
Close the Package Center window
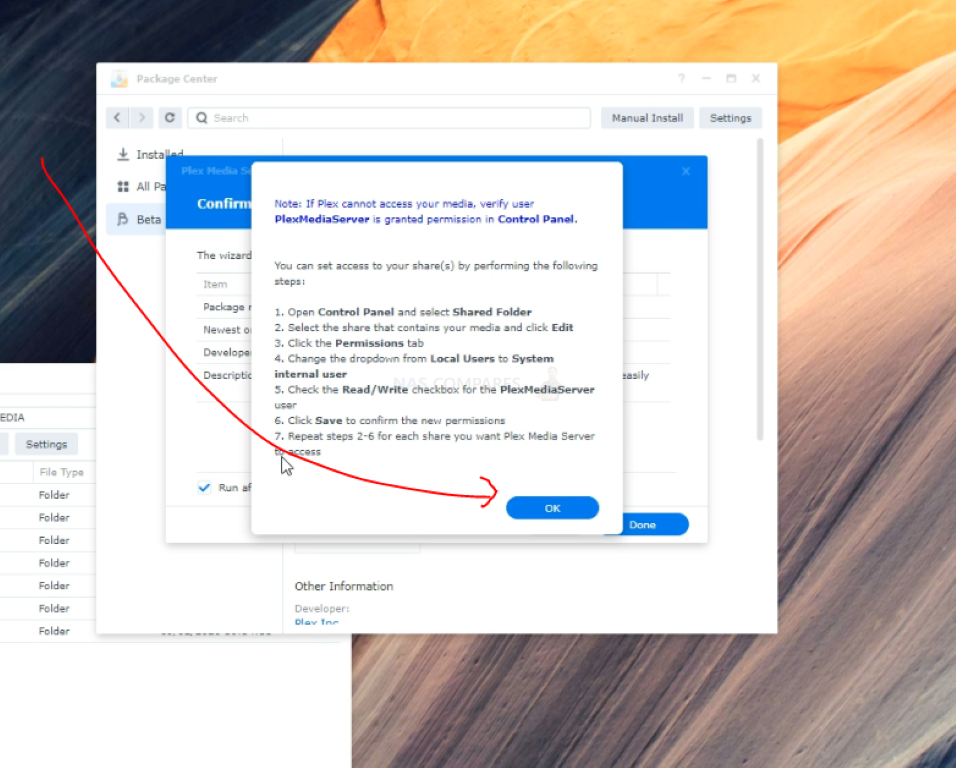point(756,79)
